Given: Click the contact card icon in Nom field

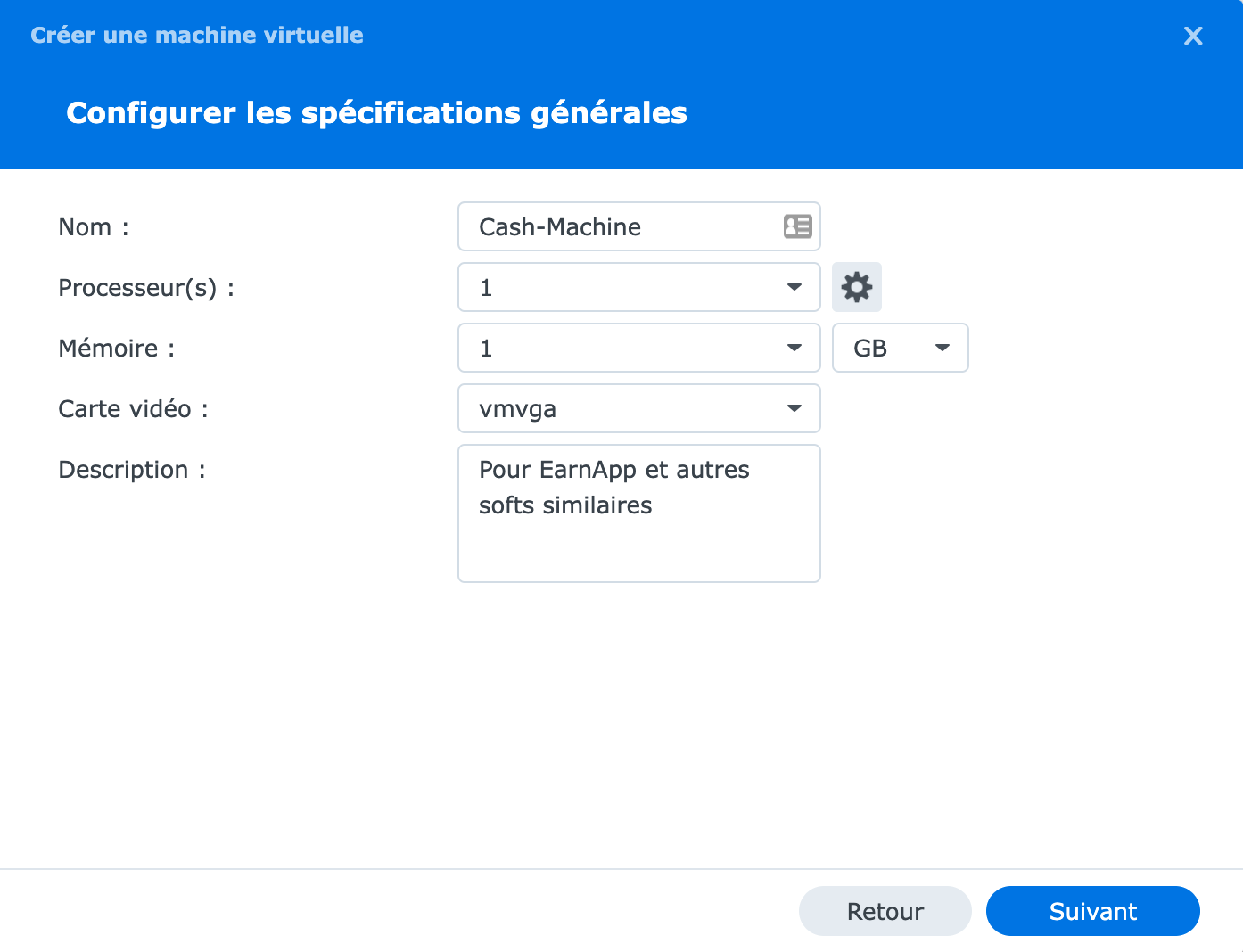Looking at the screenshot, I should 797,226.
